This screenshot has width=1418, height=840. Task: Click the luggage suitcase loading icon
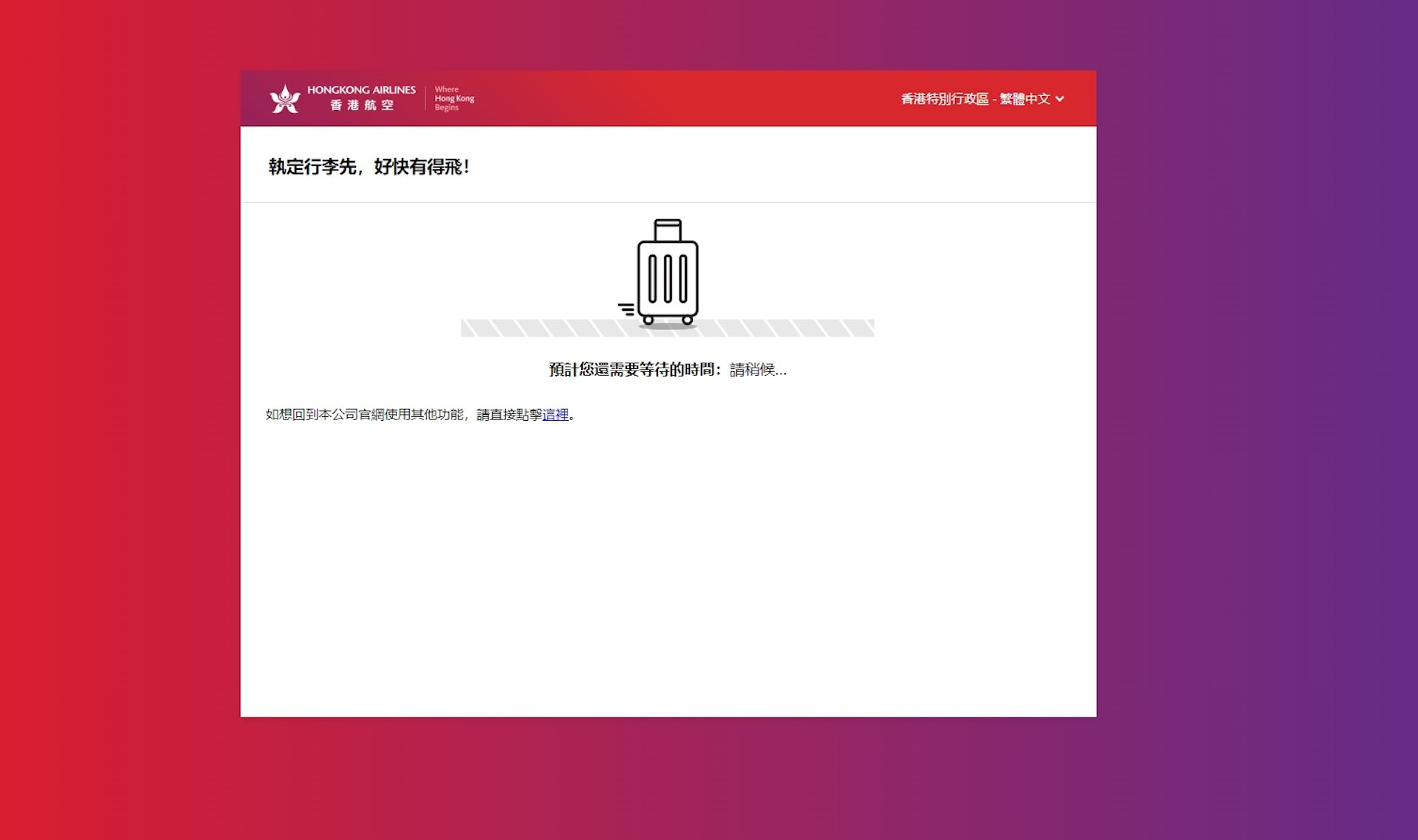(668, 278)
